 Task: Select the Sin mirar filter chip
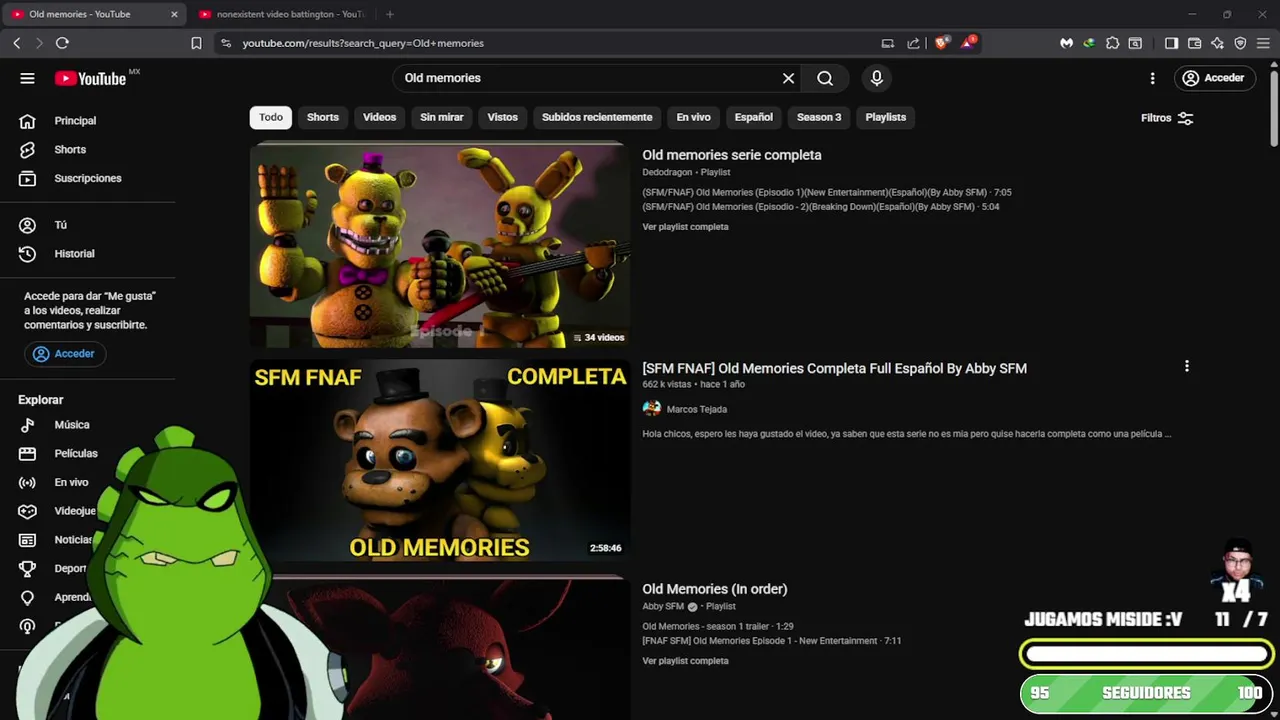pos(442,117)
